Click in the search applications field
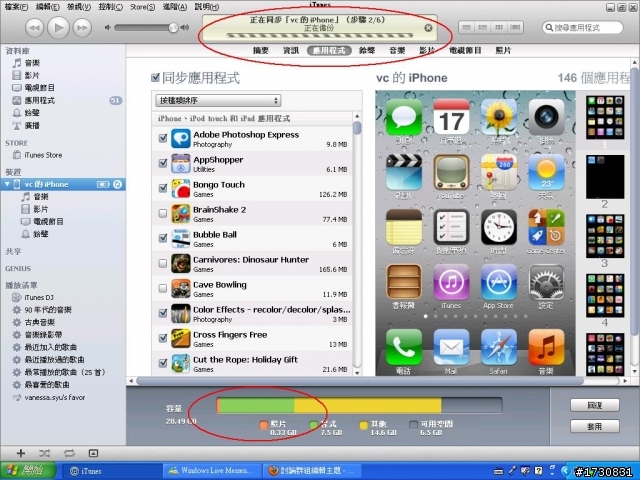The image size is (640, 480). click(x=582, y=28)
